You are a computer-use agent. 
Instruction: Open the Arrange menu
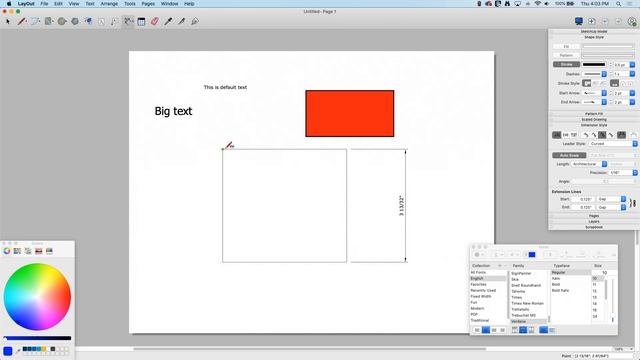coord(109,4)
